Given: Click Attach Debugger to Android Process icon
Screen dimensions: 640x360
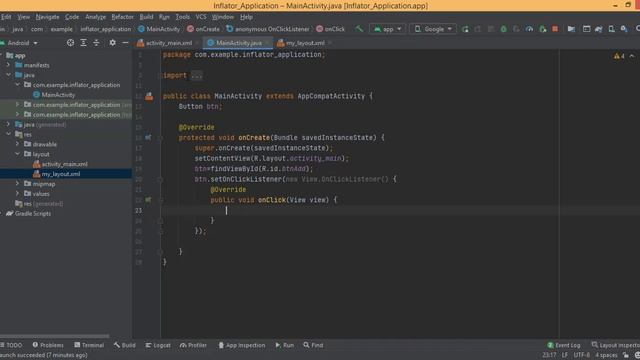Looking at the screenshot, I should (542, 29).
